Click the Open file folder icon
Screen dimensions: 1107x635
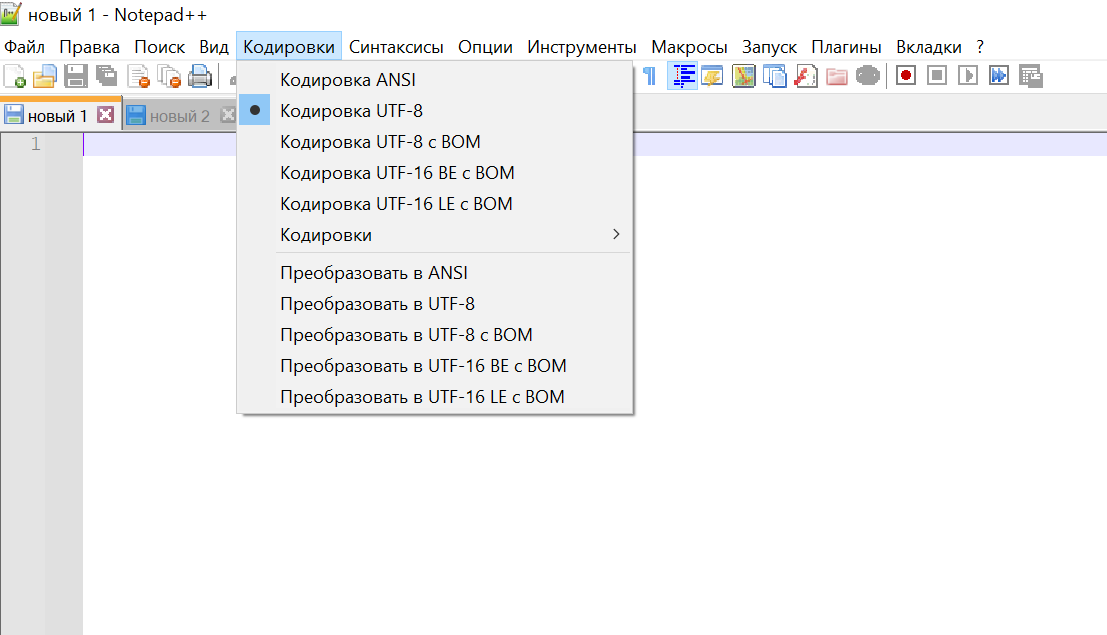pos(44,76)
